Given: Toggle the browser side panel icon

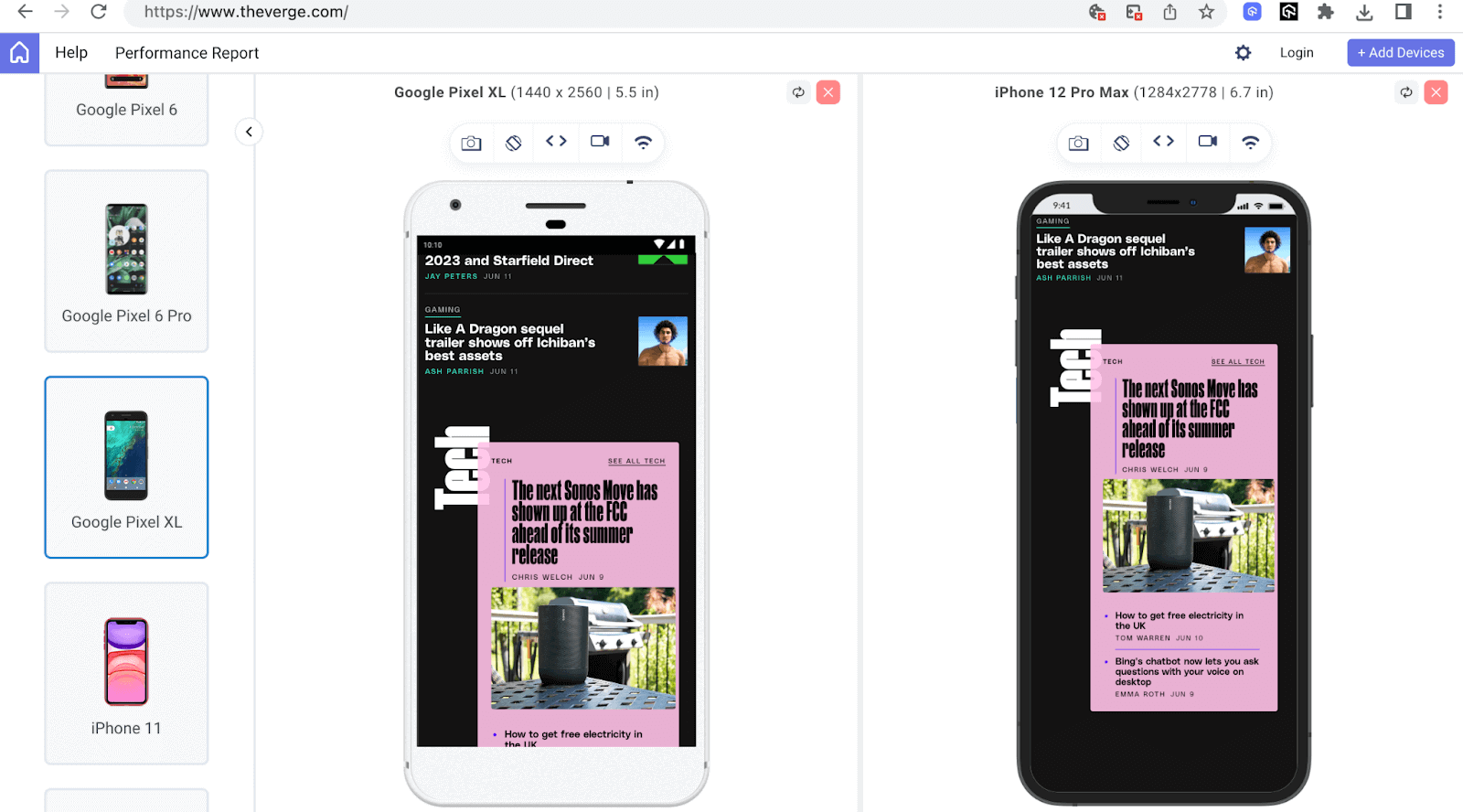Looking at the screenshot, I should tap(1404, 12).
